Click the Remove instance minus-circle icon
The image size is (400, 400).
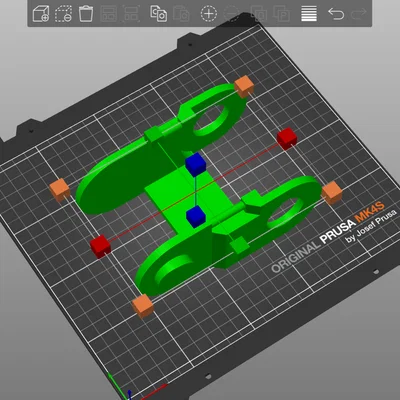pyautogui.click(x=232, y=14)
